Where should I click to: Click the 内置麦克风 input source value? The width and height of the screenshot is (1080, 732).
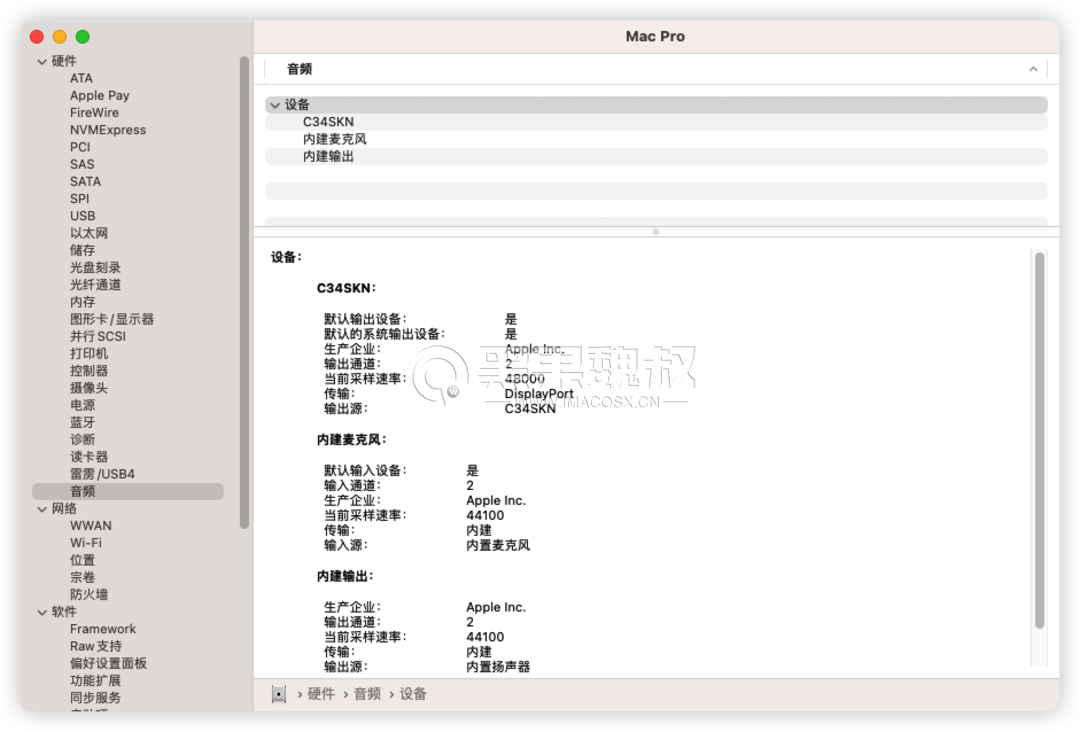[498, 545]
